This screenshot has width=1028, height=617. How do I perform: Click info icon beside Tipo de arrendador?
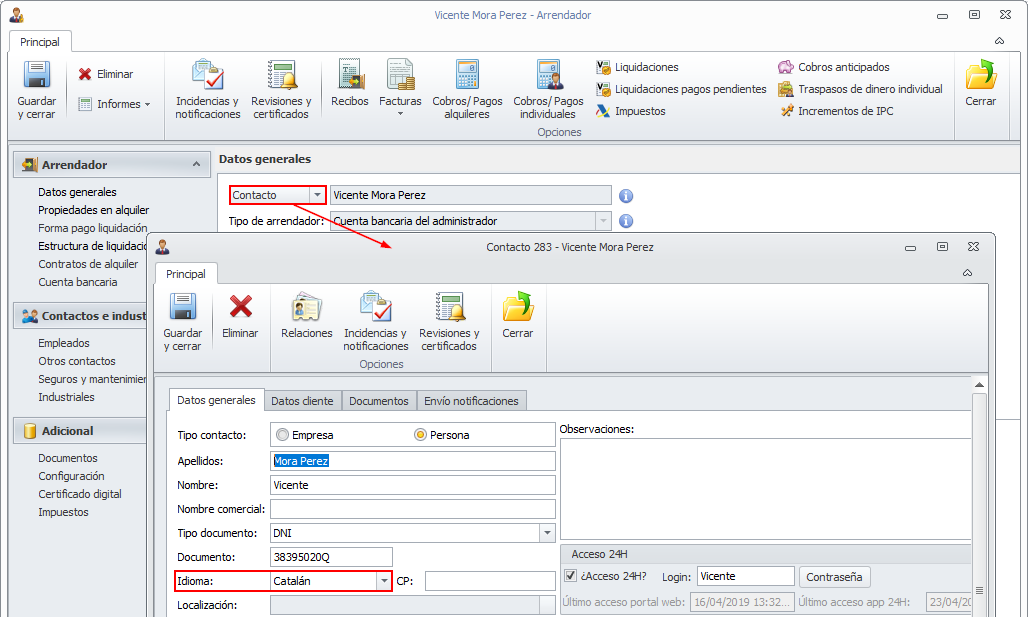tap(626, 221)
